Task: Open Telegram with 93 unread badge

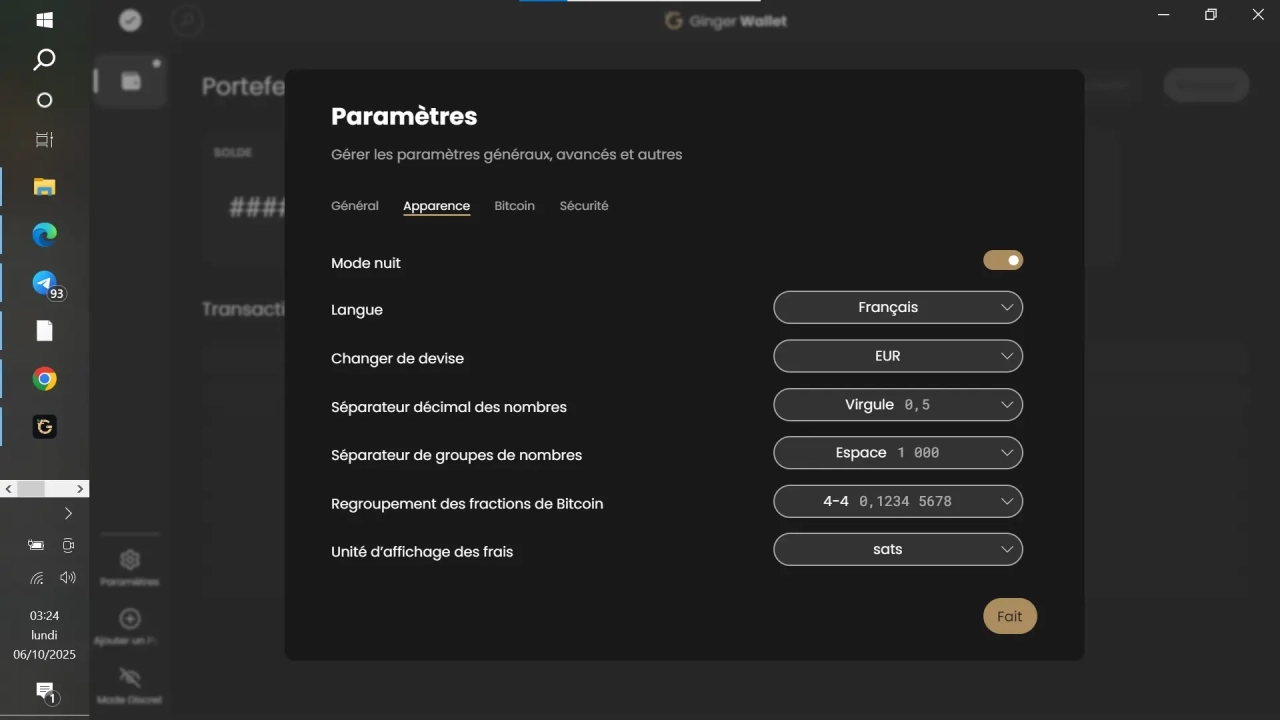Action: click(x=46, y=284)
